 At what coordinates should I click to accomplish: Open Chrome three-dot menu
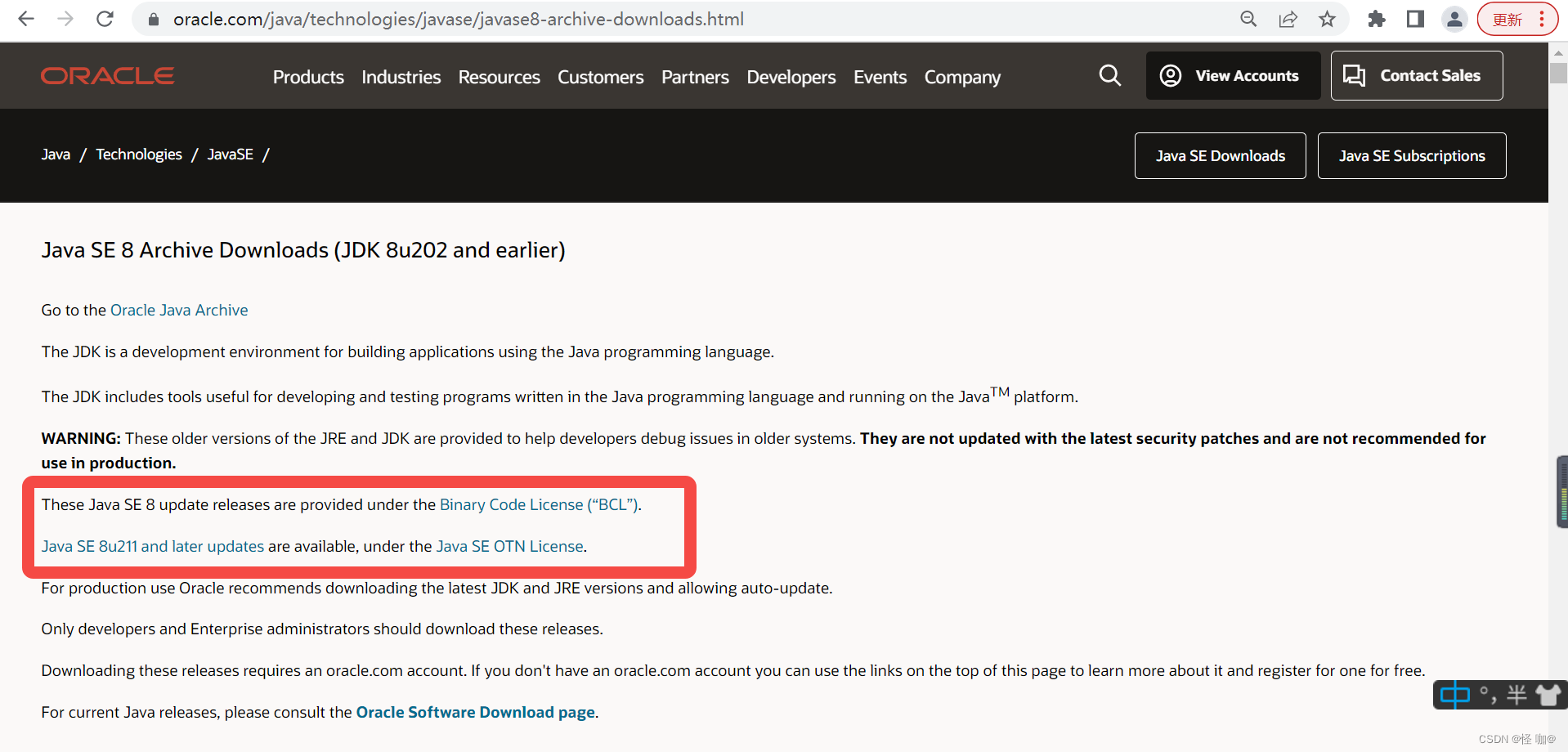click(1542, 19)
